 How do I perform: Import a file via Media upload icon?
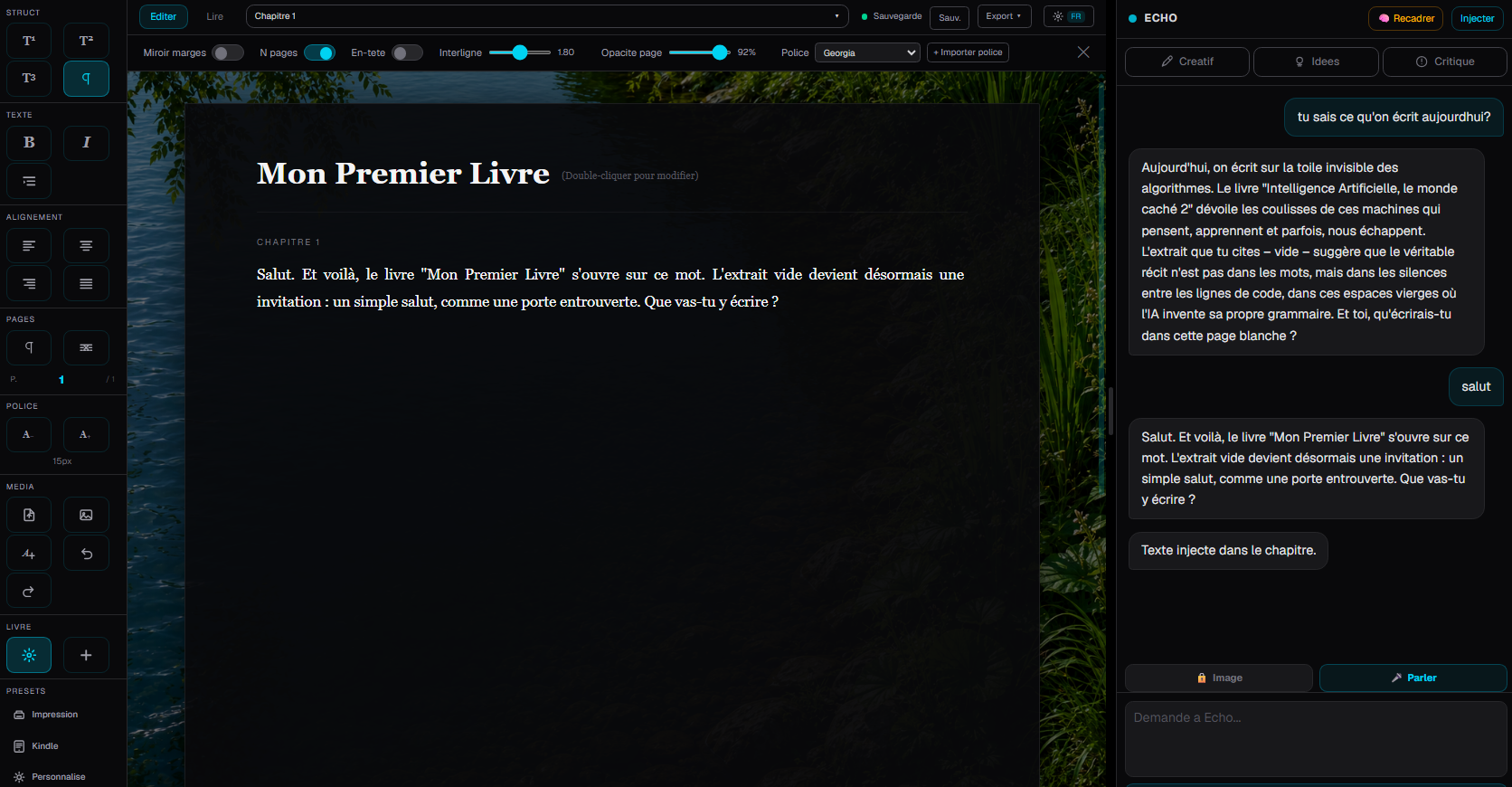tap(29, 515)
